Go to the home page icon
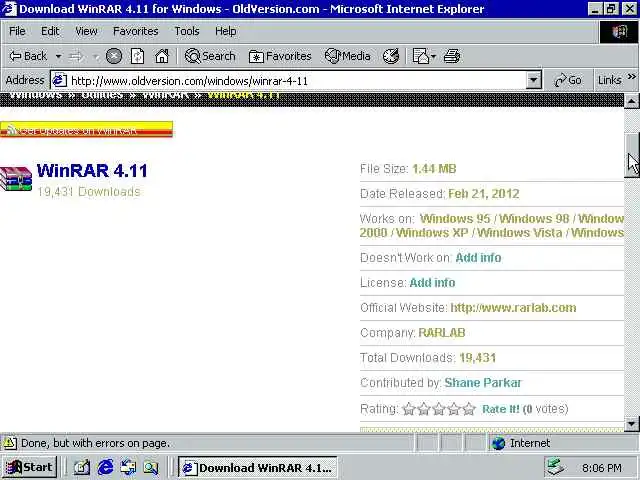 click(x=162, y=56)
